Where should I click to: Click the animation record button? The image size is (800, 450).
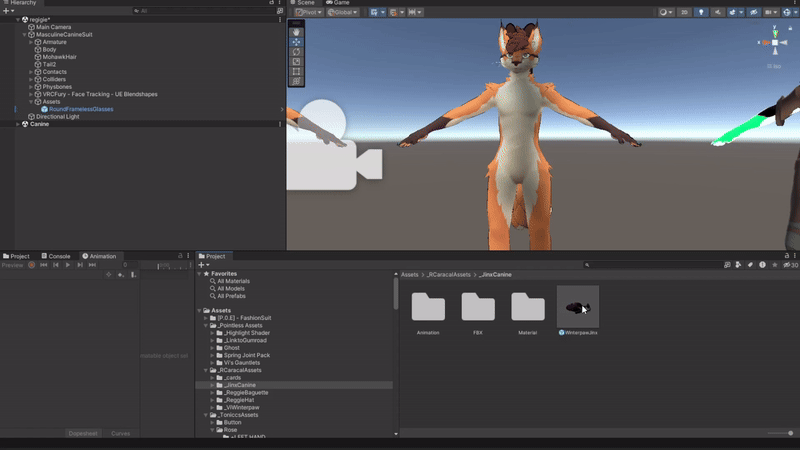31,265
